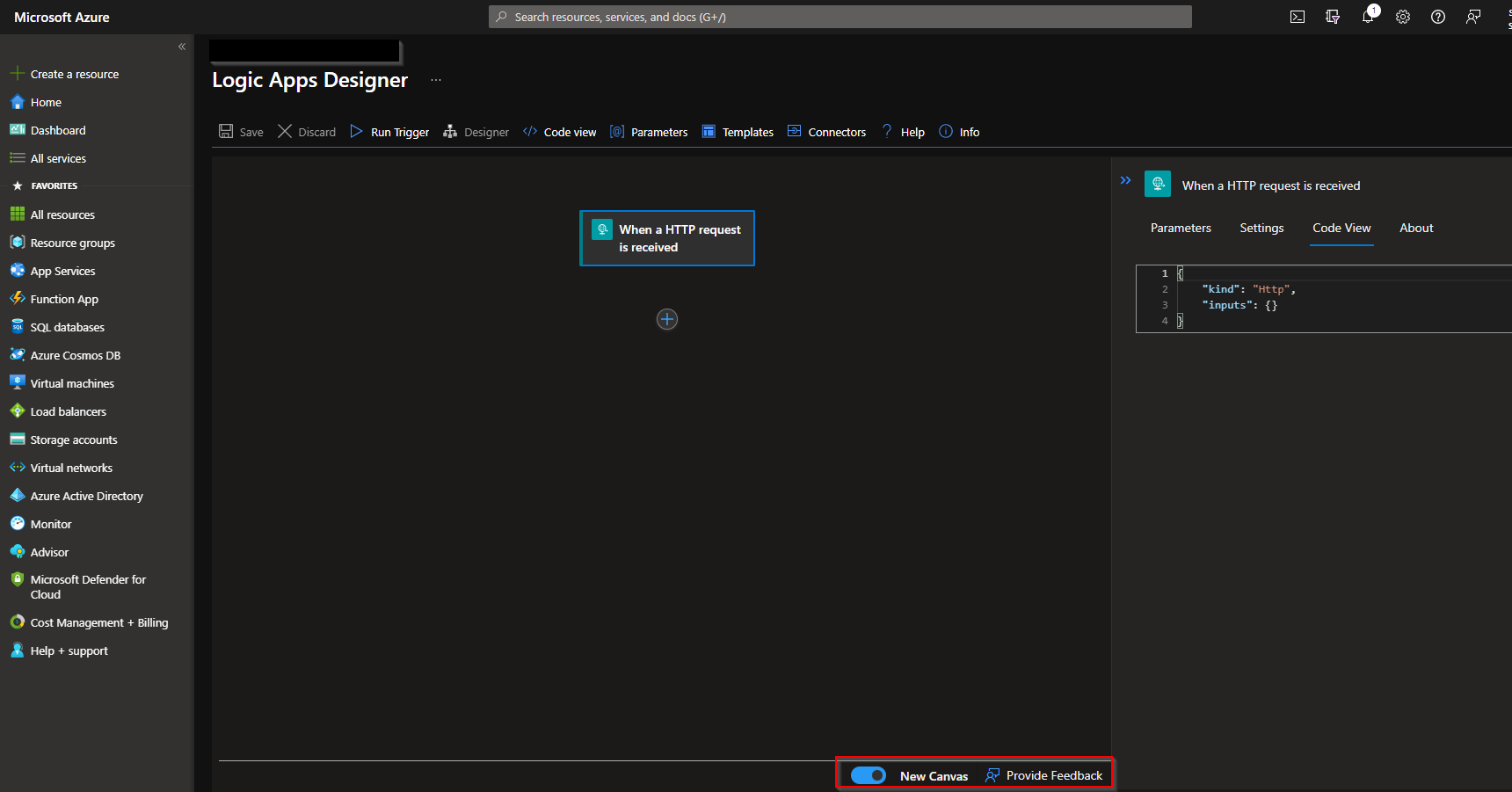Open portal settings gear

pyautogui.click(x=1403, y=17)
